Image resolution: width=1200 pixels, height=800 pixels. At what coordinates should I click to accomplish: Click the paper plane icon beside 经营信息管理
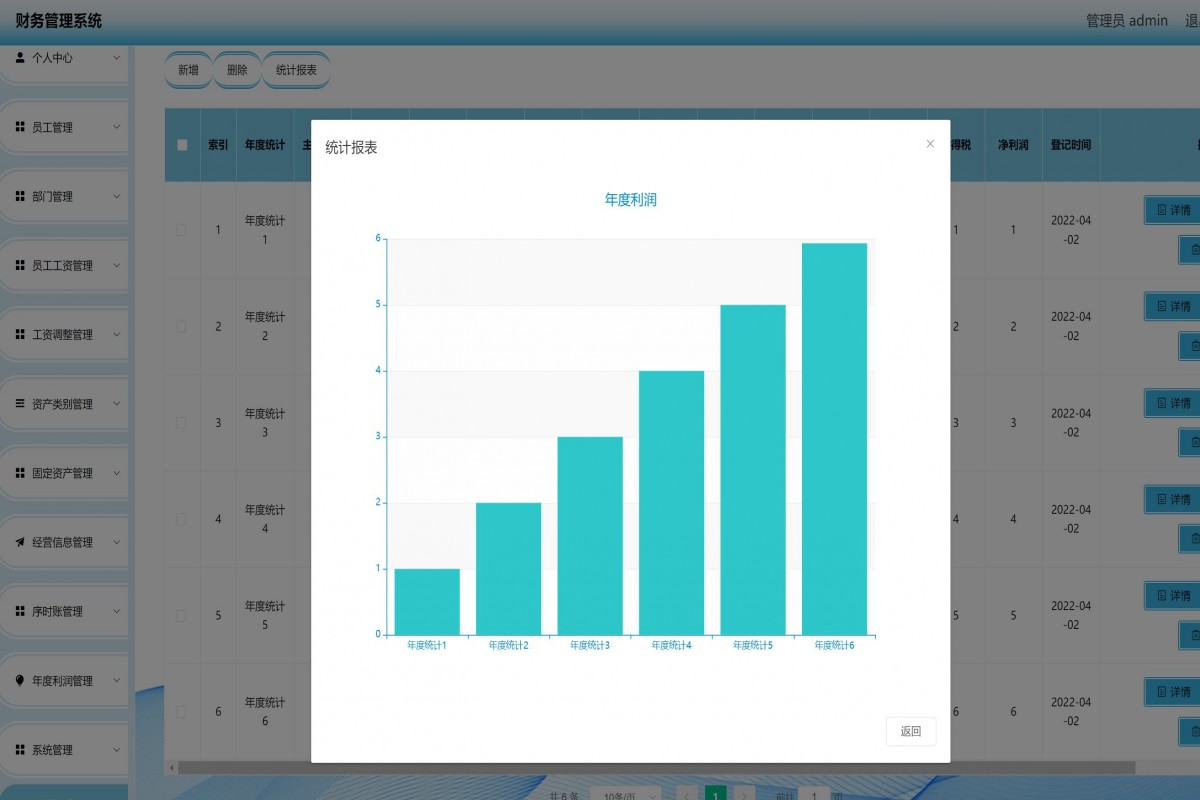point(20,542)
